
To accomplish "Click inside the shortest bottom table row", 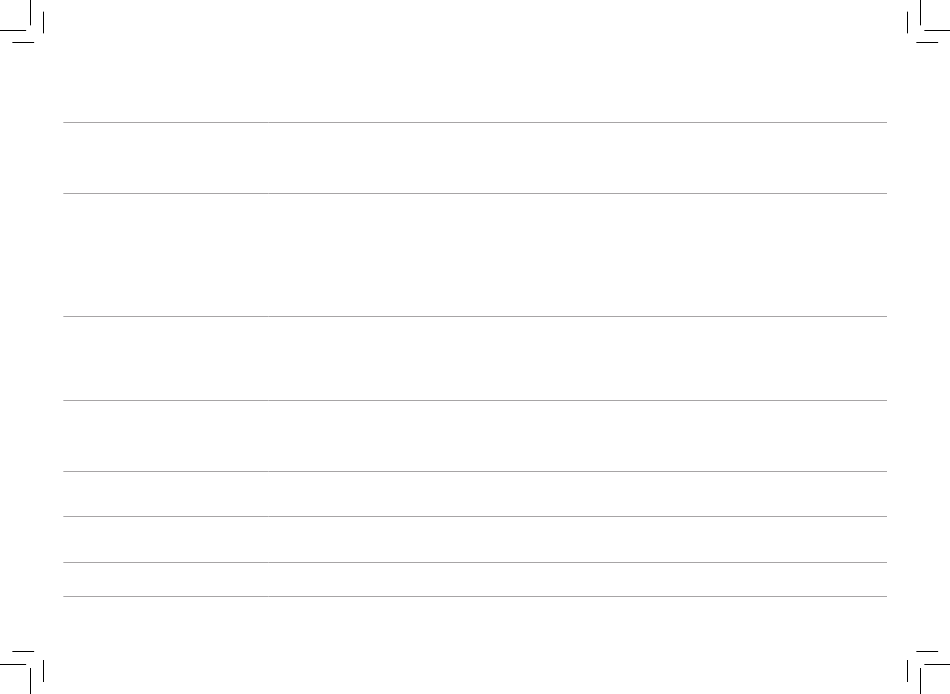I will click(x=475, y=579).
